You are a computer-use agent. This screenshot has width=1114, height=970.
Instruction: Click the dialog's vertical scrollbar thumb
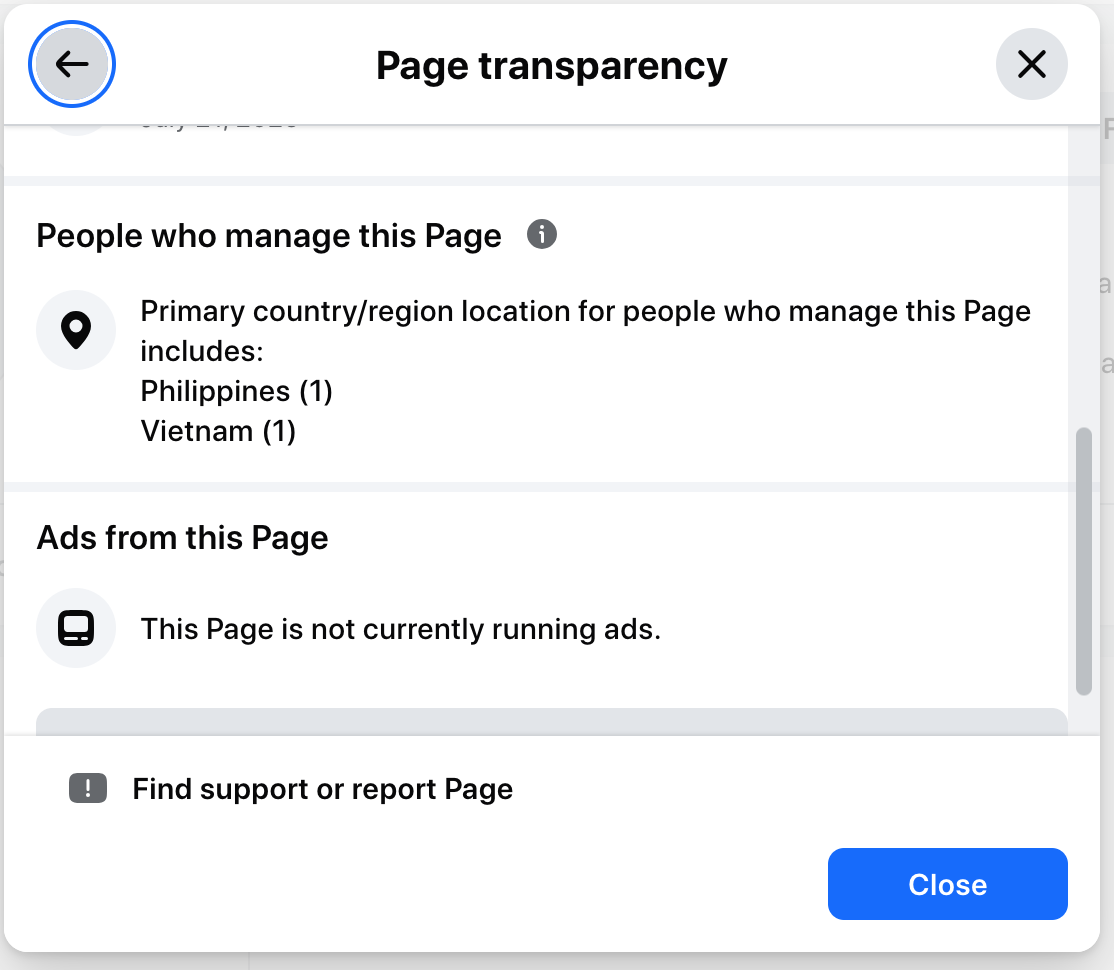click(1083, 560)
